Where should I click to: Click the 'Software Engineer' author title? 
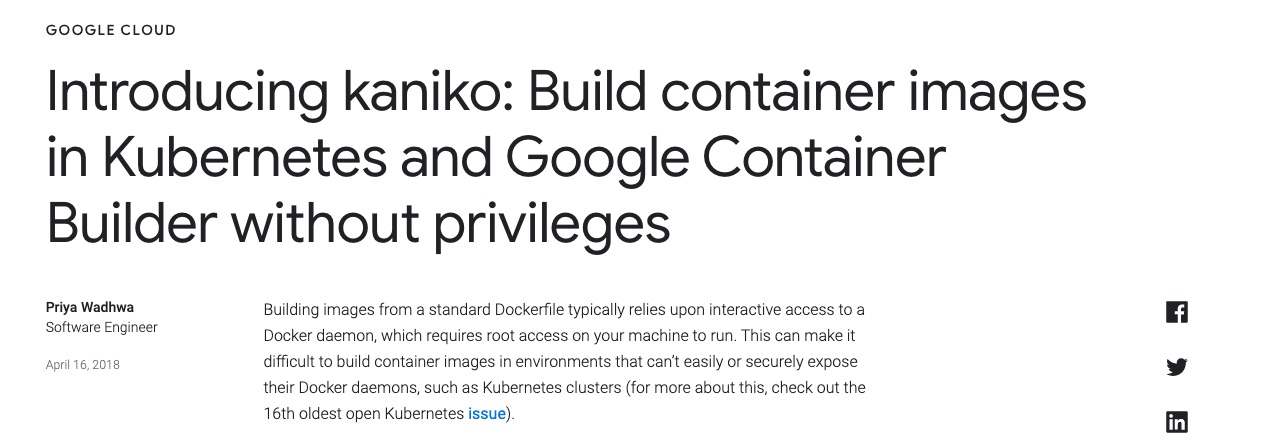[102, 327]
